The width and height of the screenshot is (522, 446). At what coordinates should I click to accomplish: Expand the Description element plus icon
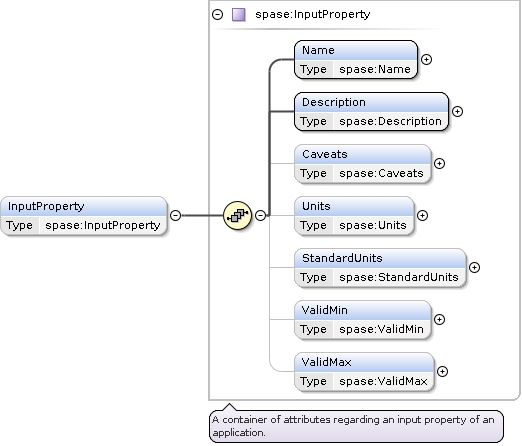coord(457,111)
